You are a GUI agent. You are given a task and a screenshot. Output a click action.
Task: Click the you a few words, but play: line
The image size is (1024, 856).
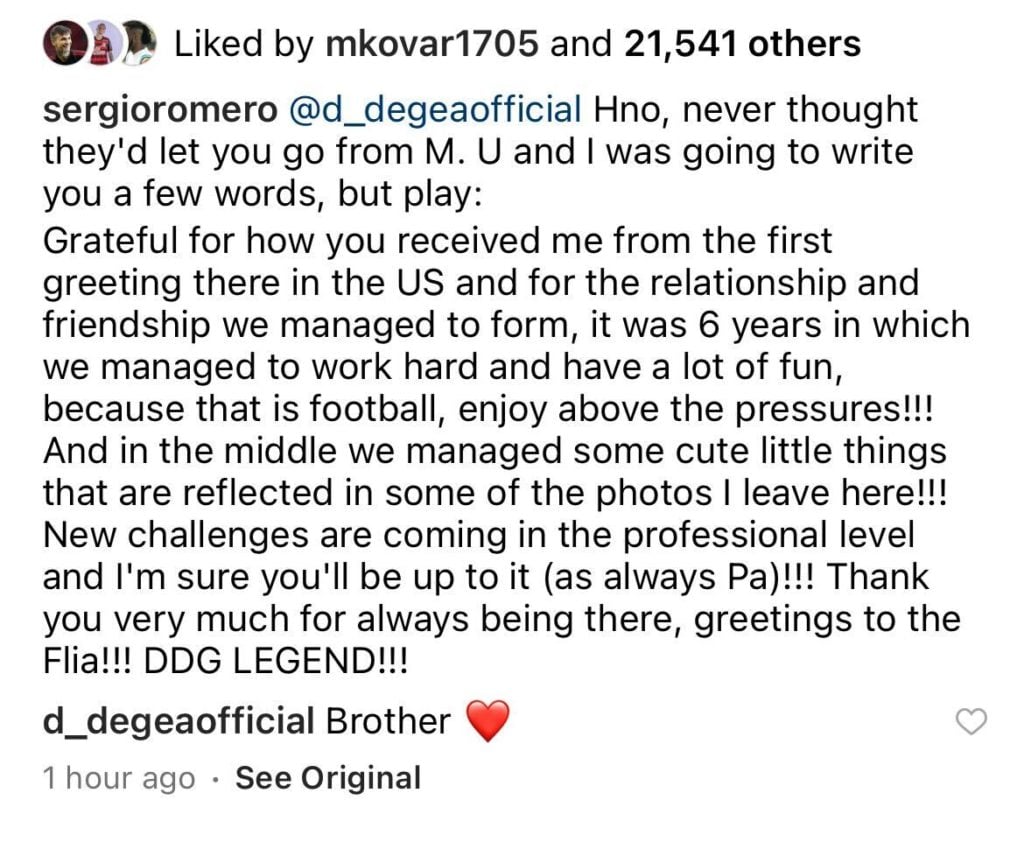pyautogui.click(x=263, y=195)
